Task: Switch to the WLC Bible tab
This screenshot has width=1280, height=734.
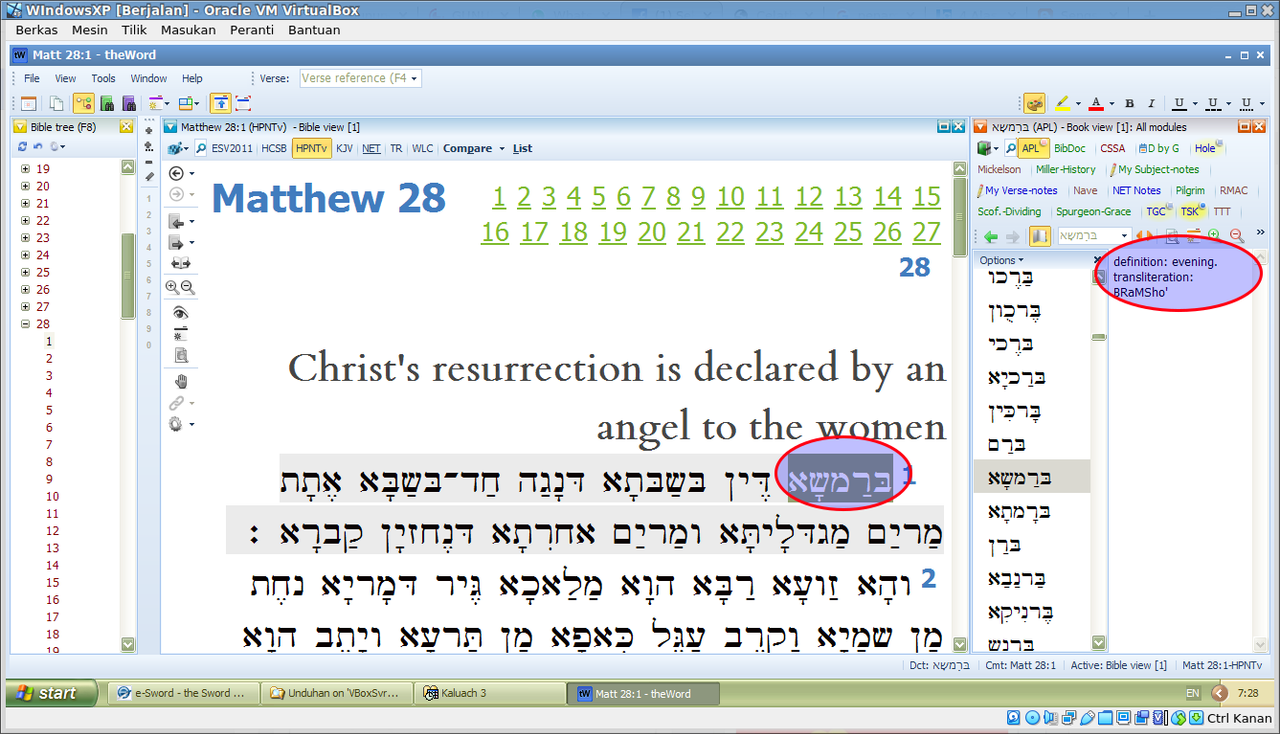Action: tap(423, 148)
